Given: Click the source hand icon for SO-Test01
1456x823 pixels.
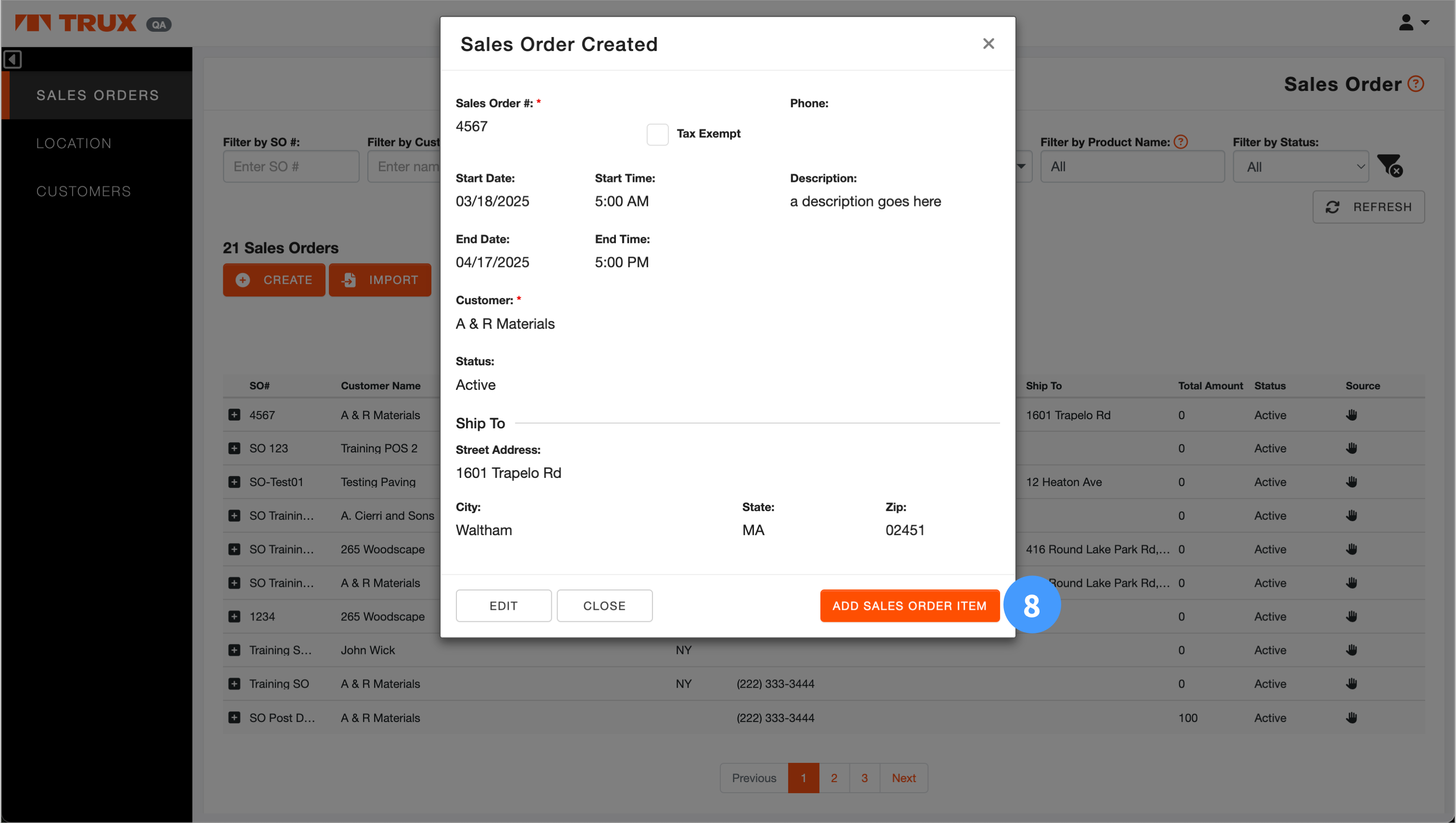Looking at the screenshot, I should click(1351, 482).
